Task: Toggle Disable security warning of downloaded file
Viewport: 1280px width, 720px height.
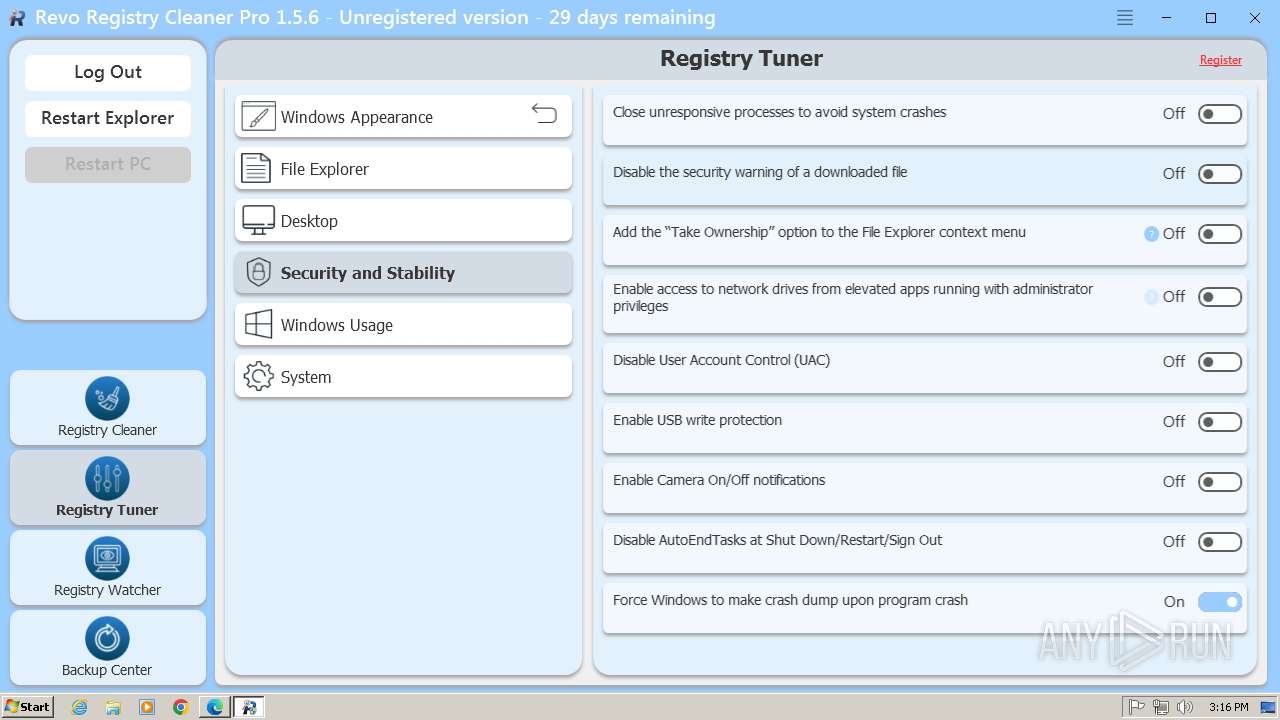Action: [x=1220, y=174]
